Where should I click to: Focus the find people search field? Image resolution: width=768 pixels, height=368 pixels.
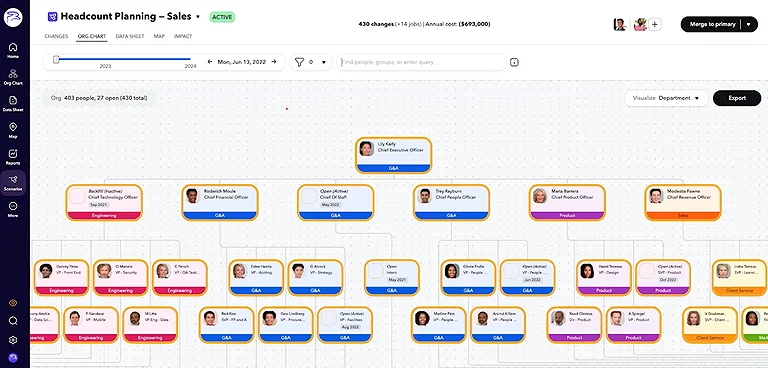coord(422,62)
